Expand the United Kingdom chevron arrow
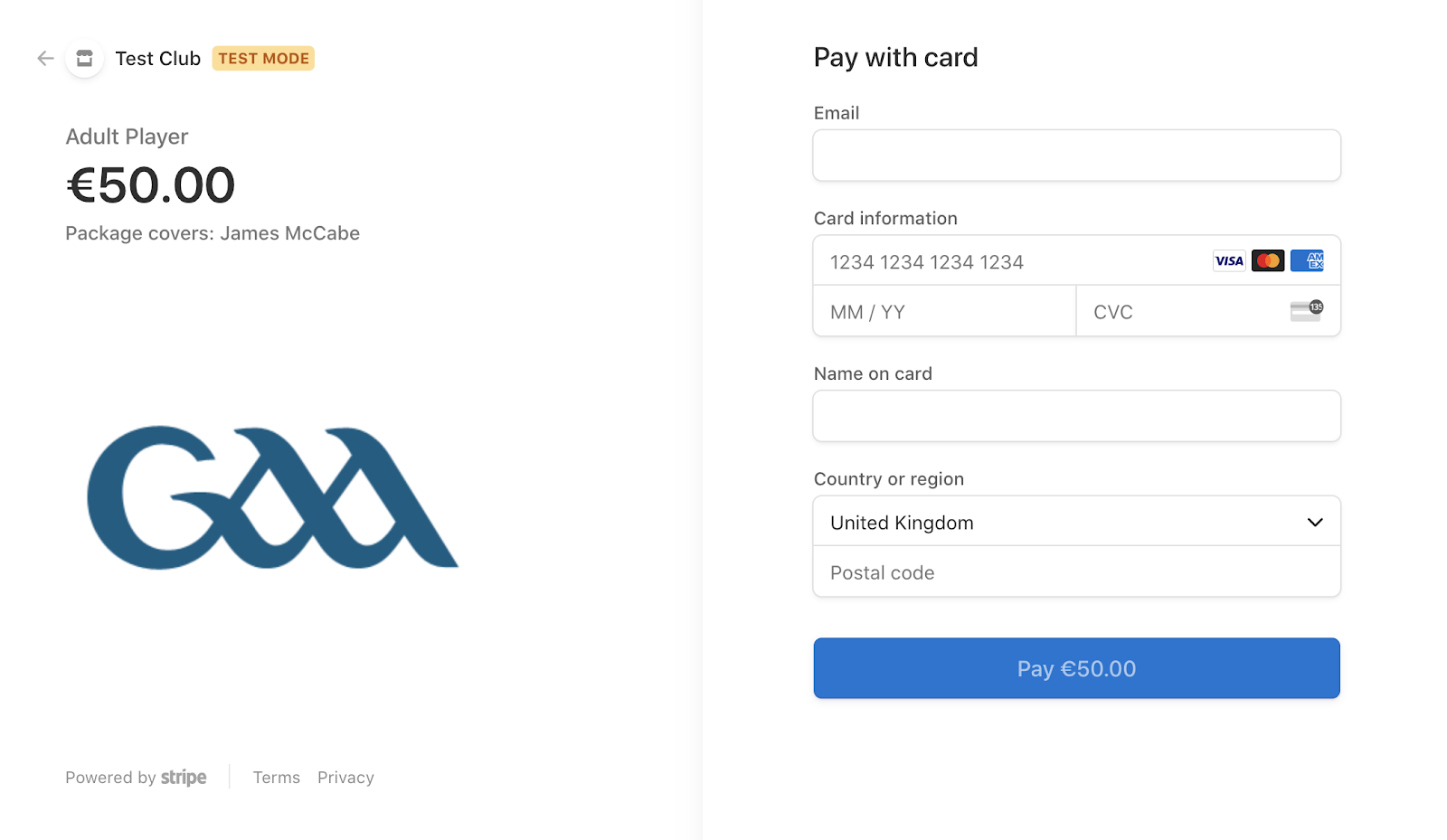The image size is (1447, 840). (1315, 523)
